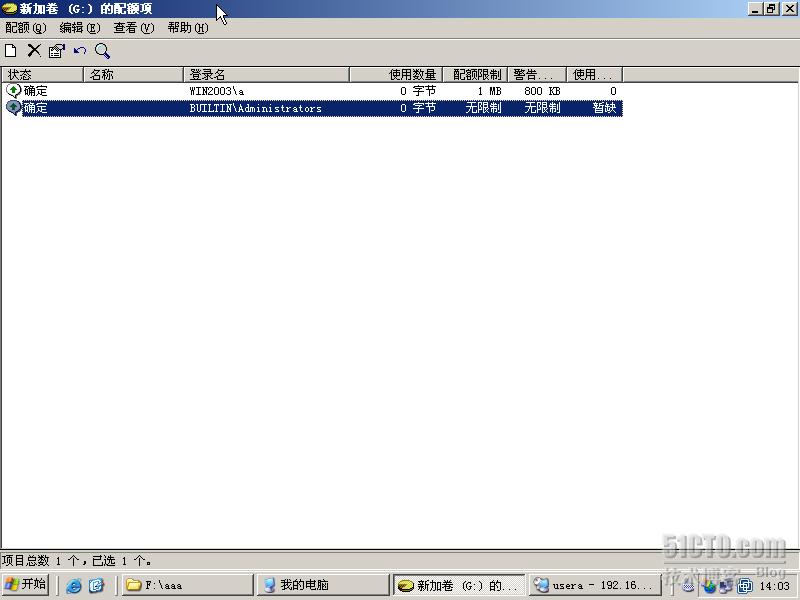Select the WIN2003\a login entry
800x600 pixels.
216,91
